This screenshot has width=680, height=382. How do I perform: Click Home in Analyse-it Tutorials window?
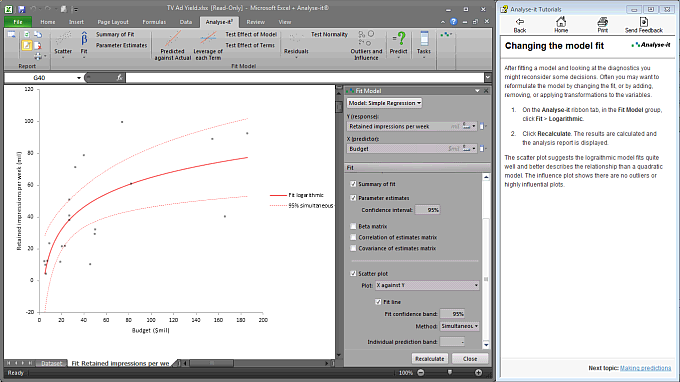point(561,25)
